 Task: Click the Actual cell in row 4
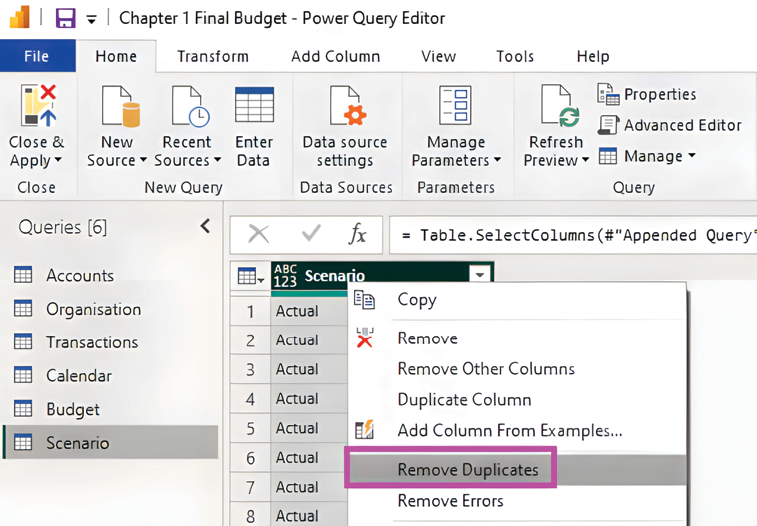pos(309,399)
